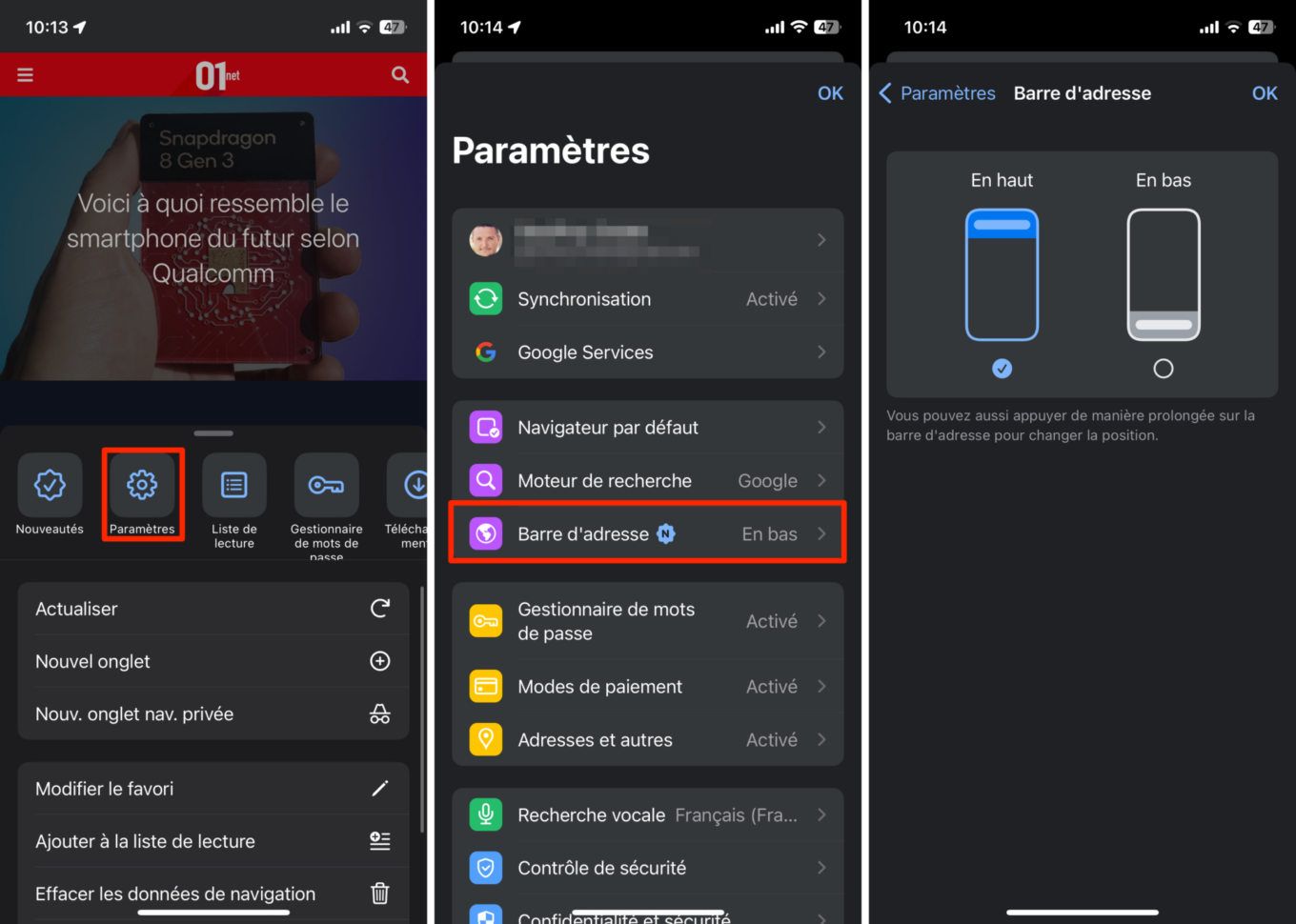Open Modes de paiement chevron
The image size is (1296, 924).
821,687
